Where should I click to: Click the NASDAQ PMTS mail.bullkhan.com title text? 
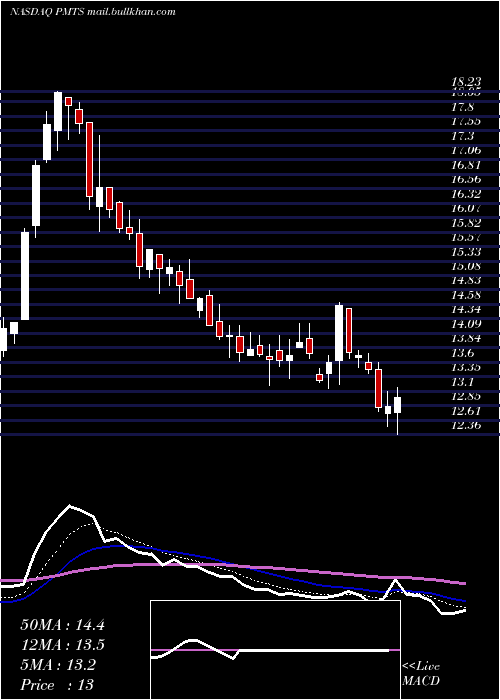92,12
